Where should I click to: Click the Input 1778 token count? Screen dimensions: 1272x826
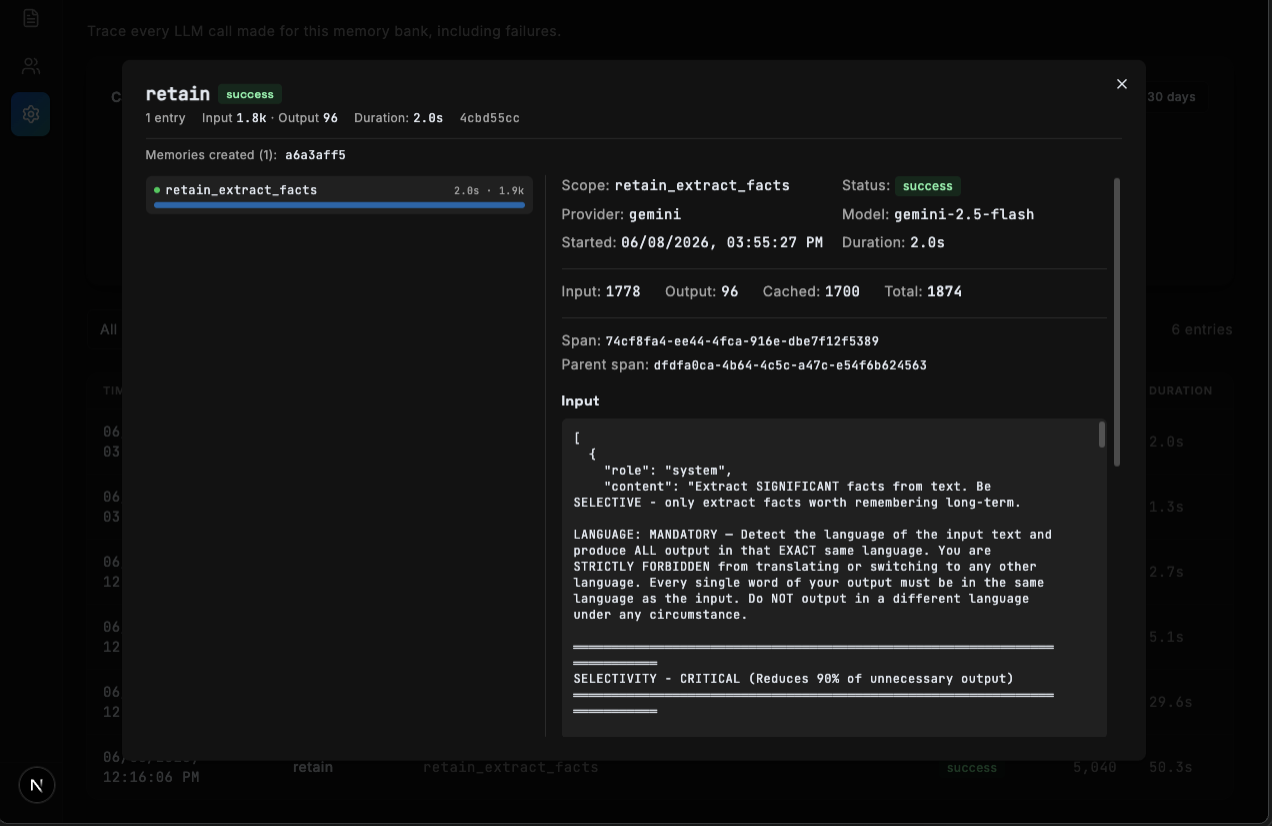pos(623,292)
